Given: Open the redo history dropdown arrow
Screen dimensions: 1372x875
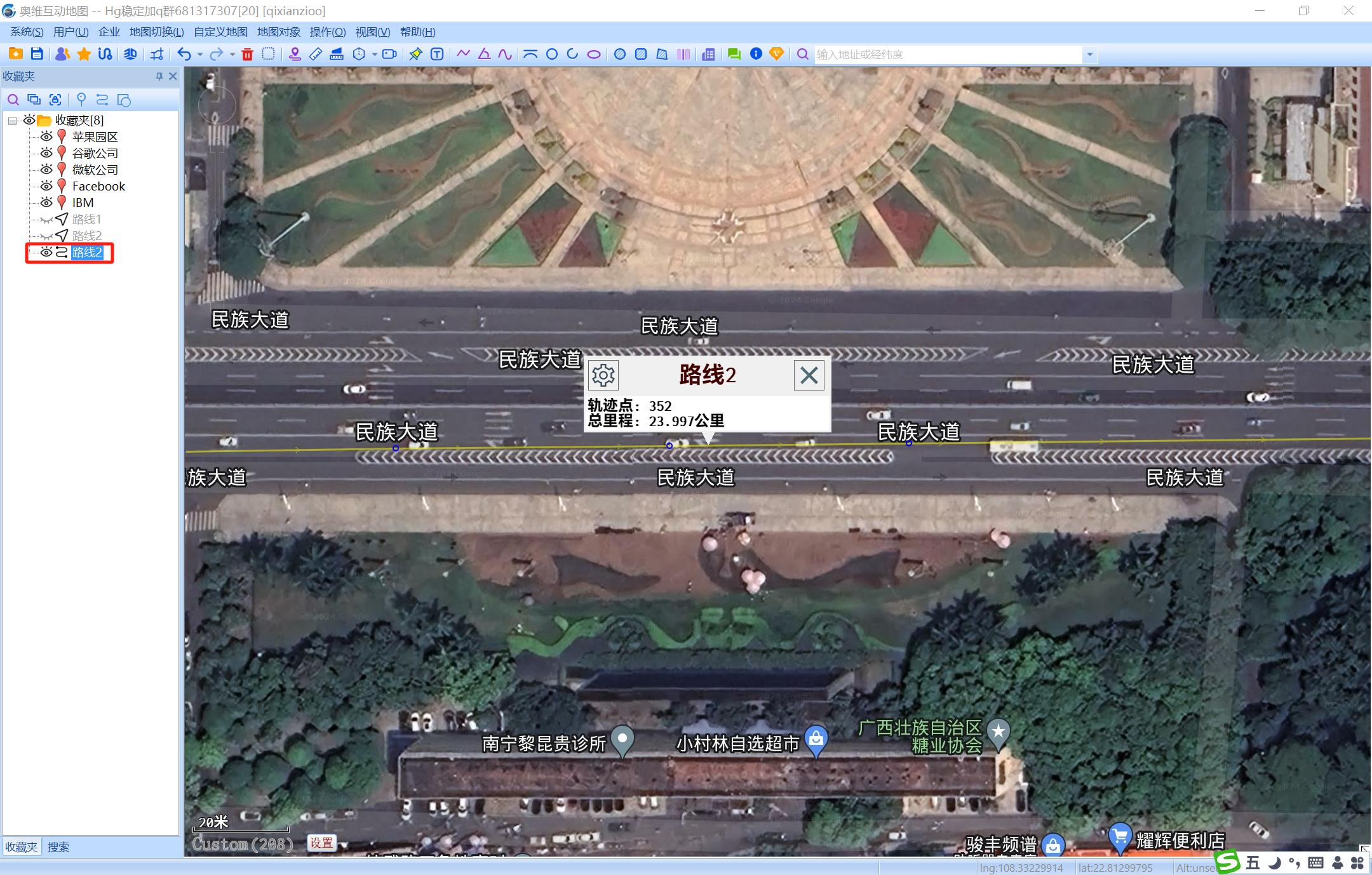Looking at the screenshot, I should click(232, 55).
